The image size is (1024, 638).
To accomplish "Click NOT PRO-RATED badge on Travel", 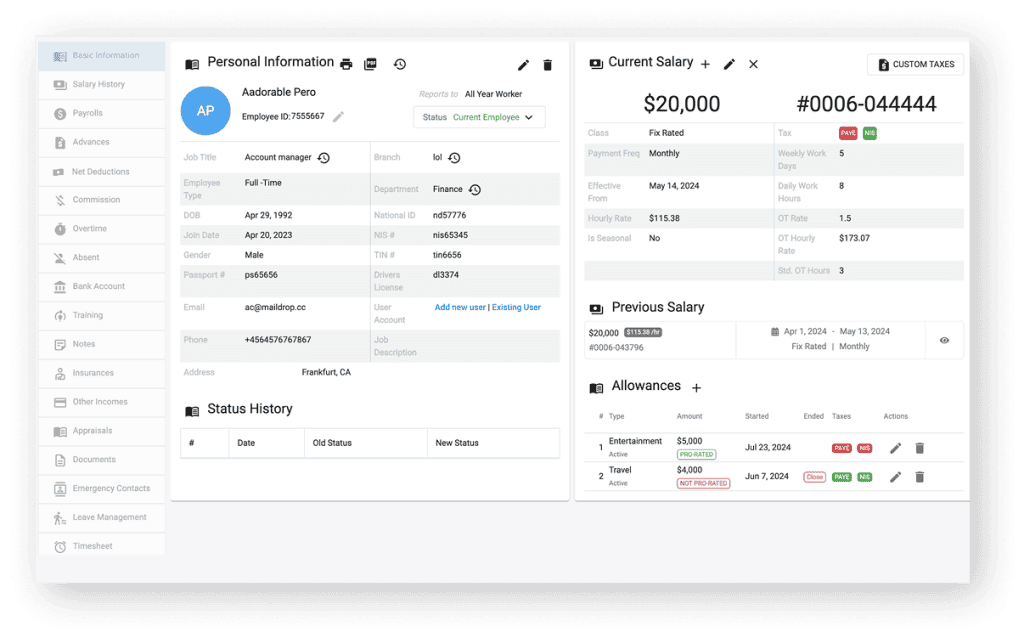I will (703, 483).
